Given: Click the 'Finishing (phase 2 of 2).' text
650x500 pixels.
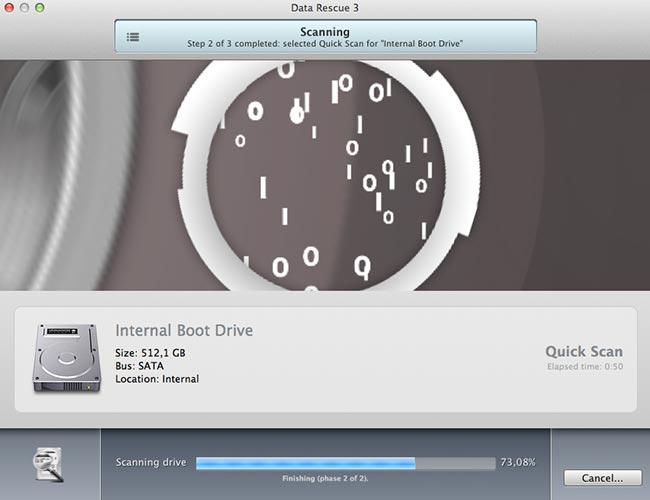Looking at the screenshot, I should click(325, 478).
